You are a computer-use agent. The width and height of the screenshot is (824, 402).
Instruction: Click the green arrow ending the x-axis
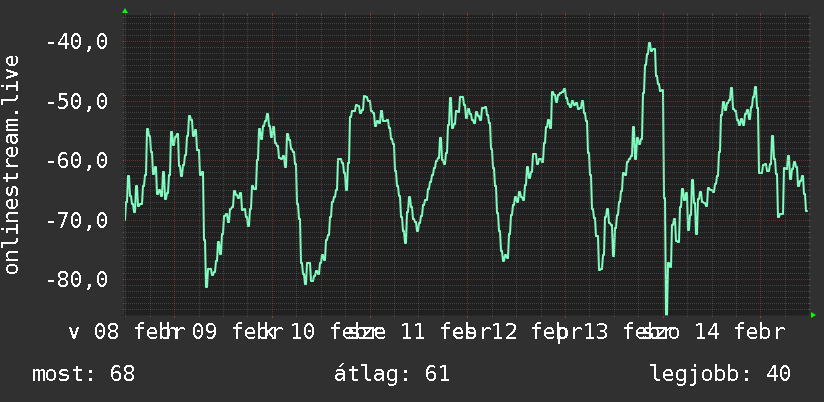coord(813,315)
